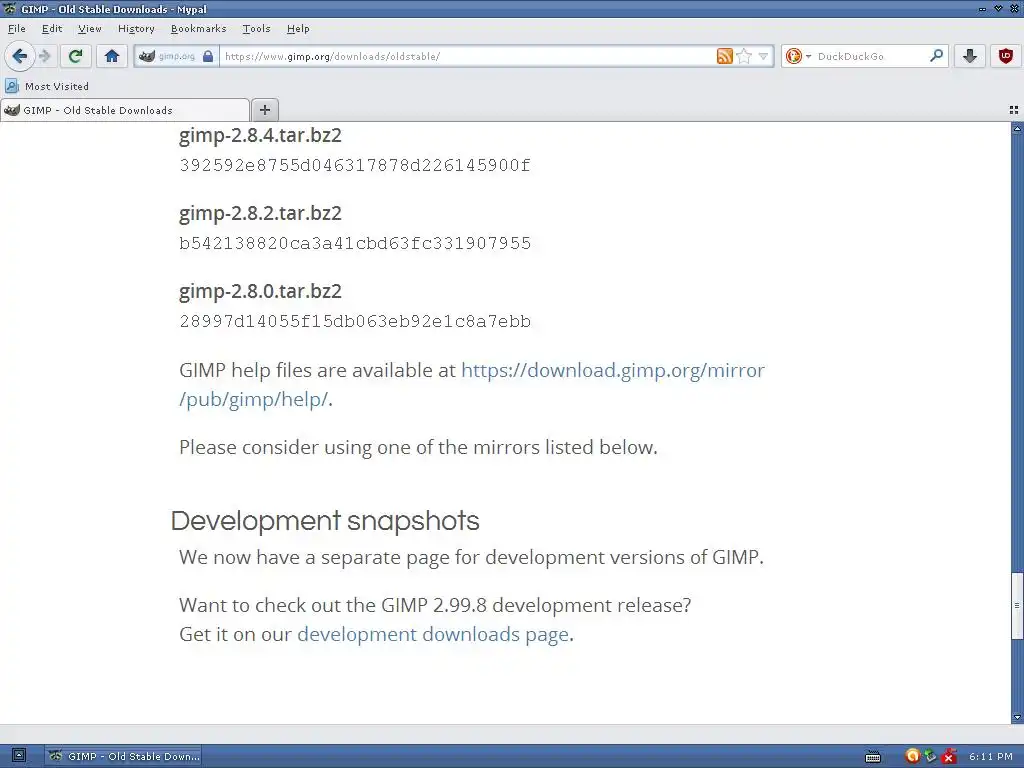Viewport: 1024px width, 768px height.
Task: Click the orange circular tray icon
Action: pyautogui.click(x=912, y=756)
